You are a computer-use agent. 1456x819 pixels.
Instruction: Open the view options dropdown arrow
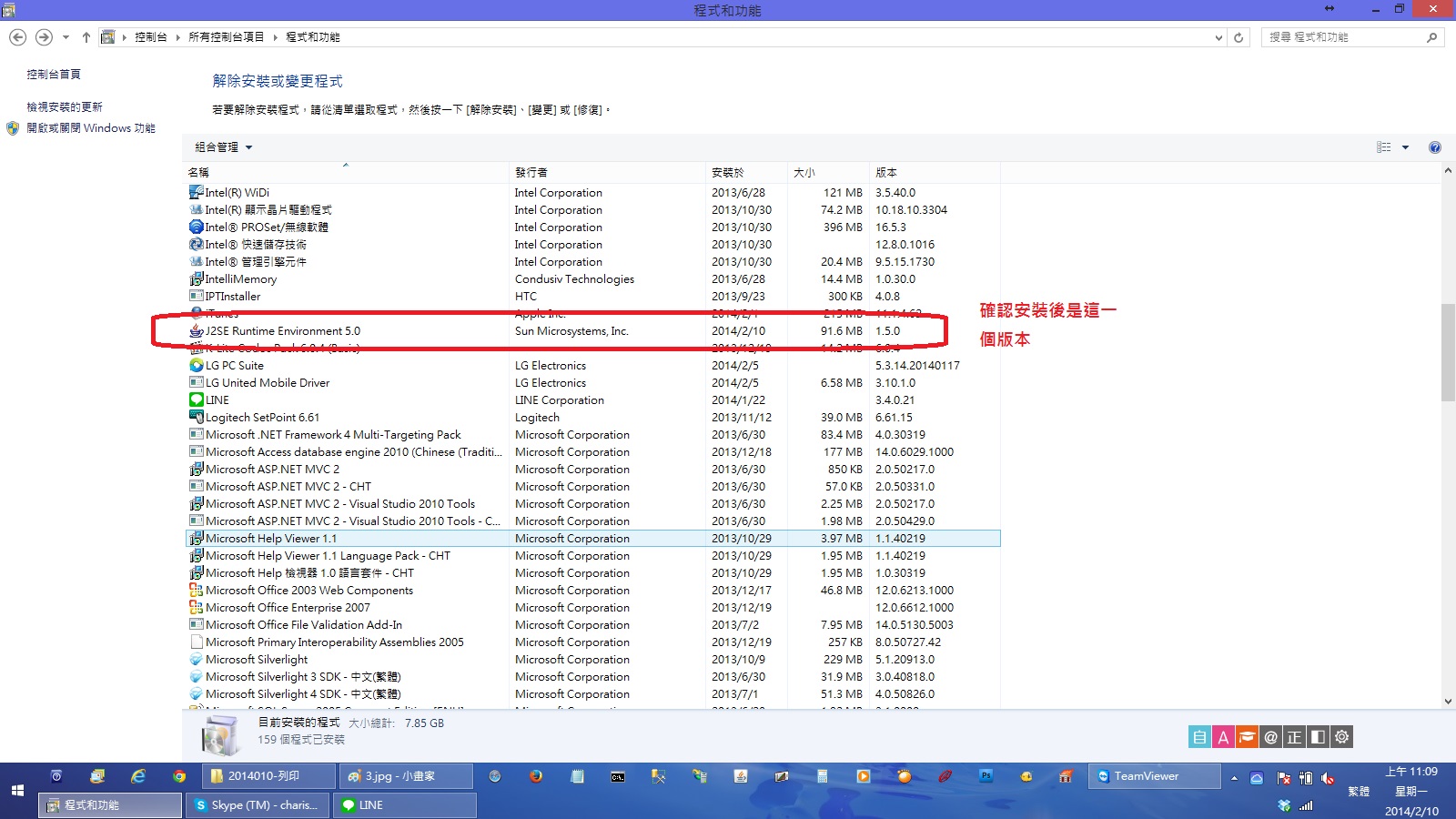1405,147
